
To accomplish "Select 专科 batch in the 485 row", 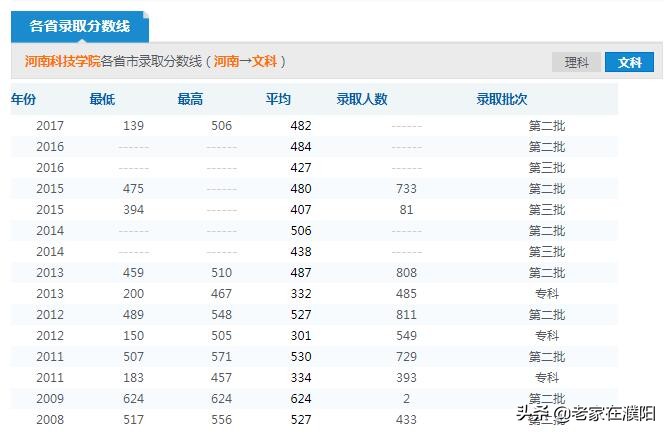I will pos(547,293).
